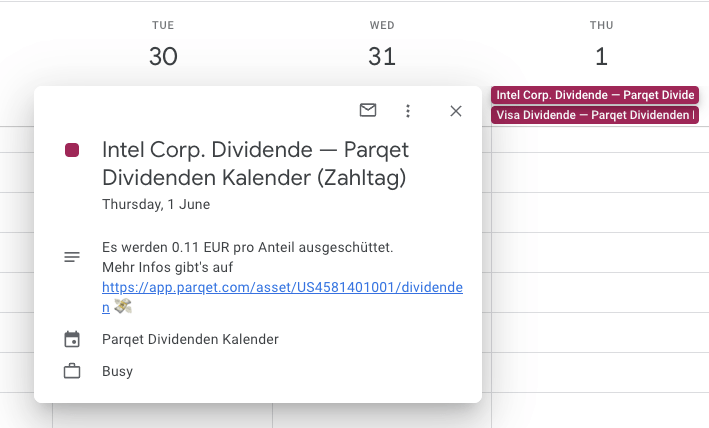Click the 'Thursday, 1 June' date text
Image resolution: width=709 pixels, height=428 pixels.
click(x=156, y=204)
